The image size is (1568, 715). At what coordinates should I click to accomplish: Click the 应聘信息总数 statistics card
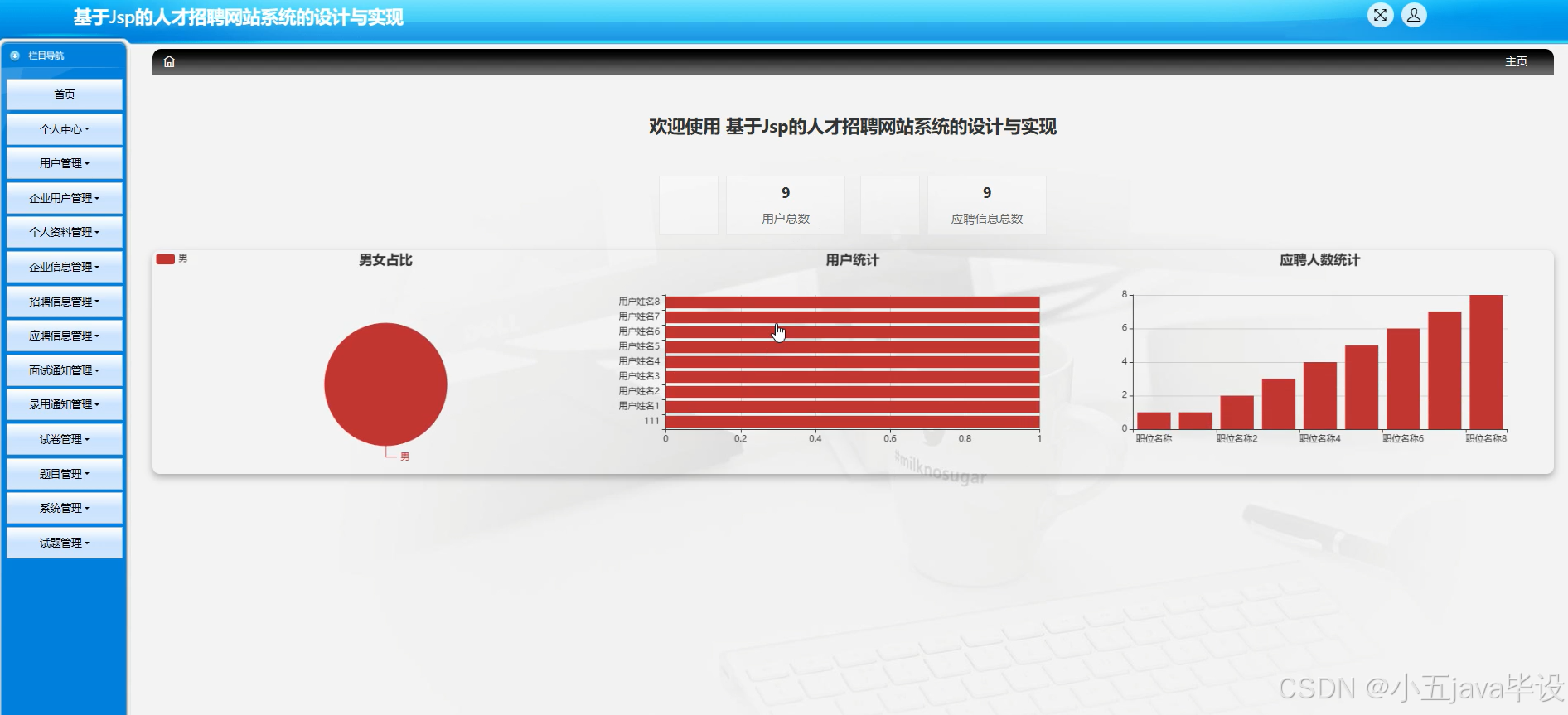coord(986,205)
